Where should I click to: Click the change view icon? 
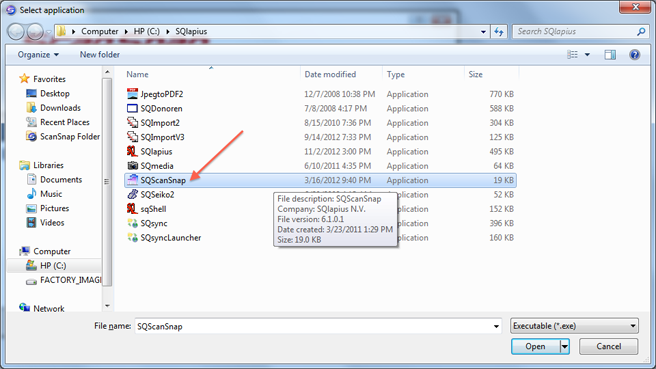(572, 54)
